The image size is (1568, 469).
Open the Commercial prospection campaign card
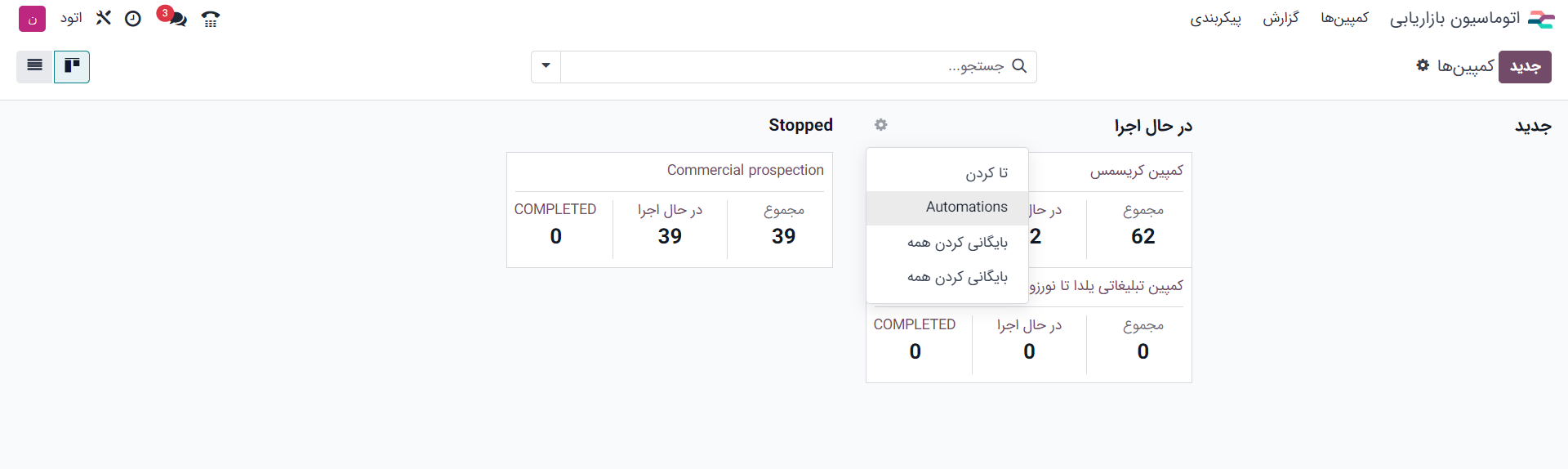click(670, 210)
